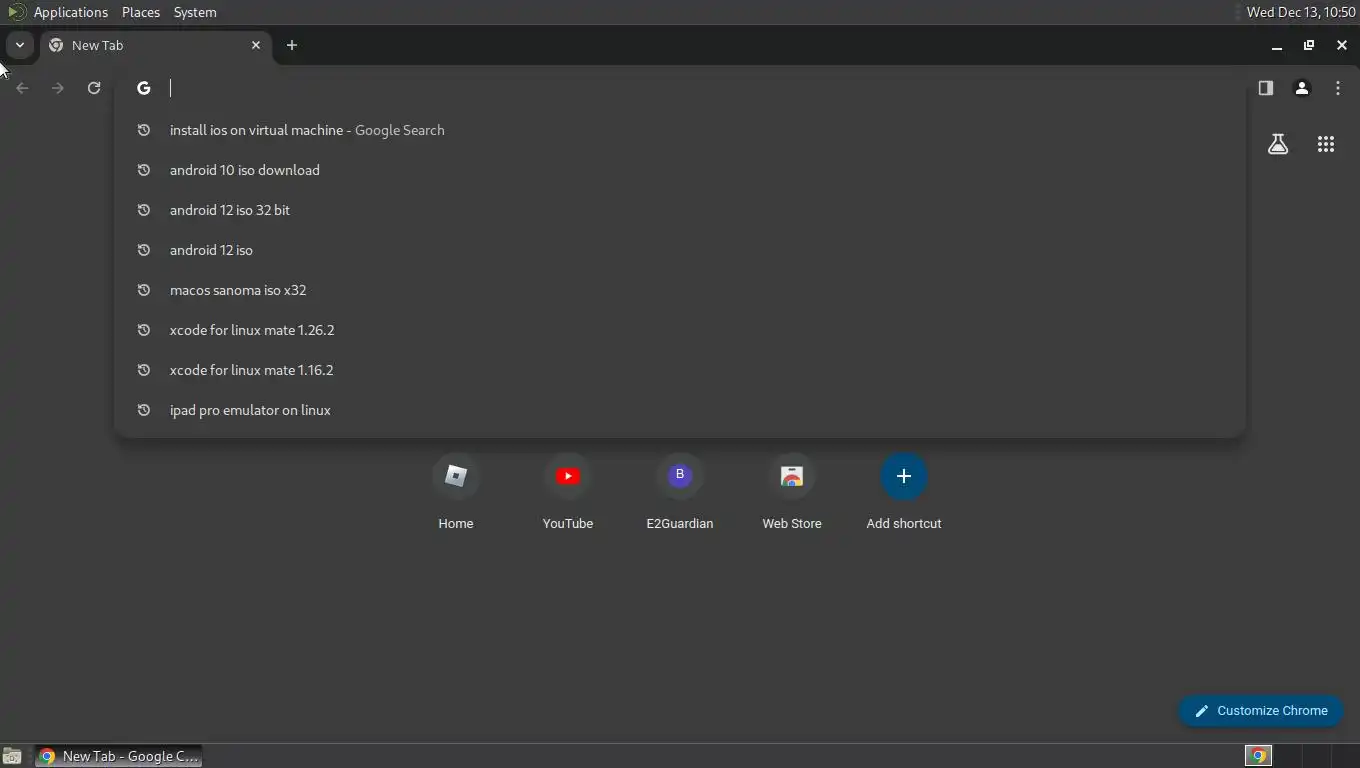Open the Chrome profile icon
This screenshot has height=768, width=1360.
tap(1302, 88)
